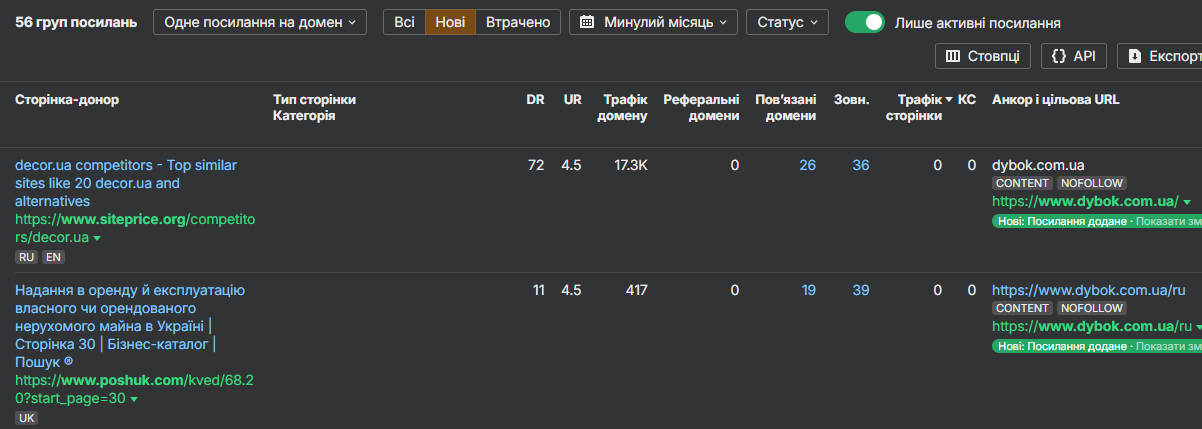Sort by the DR column header

pyautogui.click(x=535, y=100)
